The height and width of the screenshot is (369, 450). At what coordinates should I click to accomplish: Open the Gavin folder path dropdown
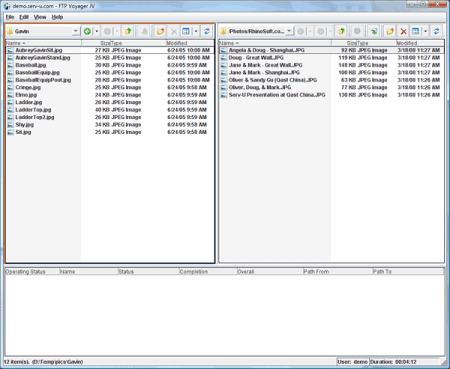pos(76,31)
